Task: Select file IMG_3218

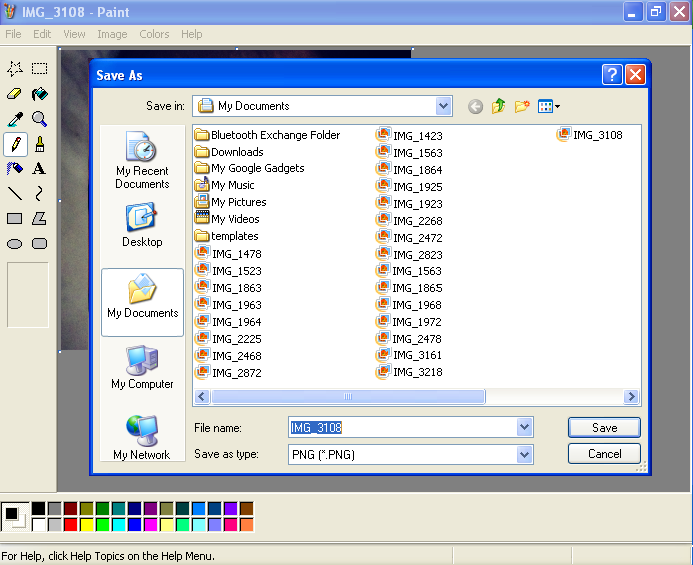Action: pos(409,372)
